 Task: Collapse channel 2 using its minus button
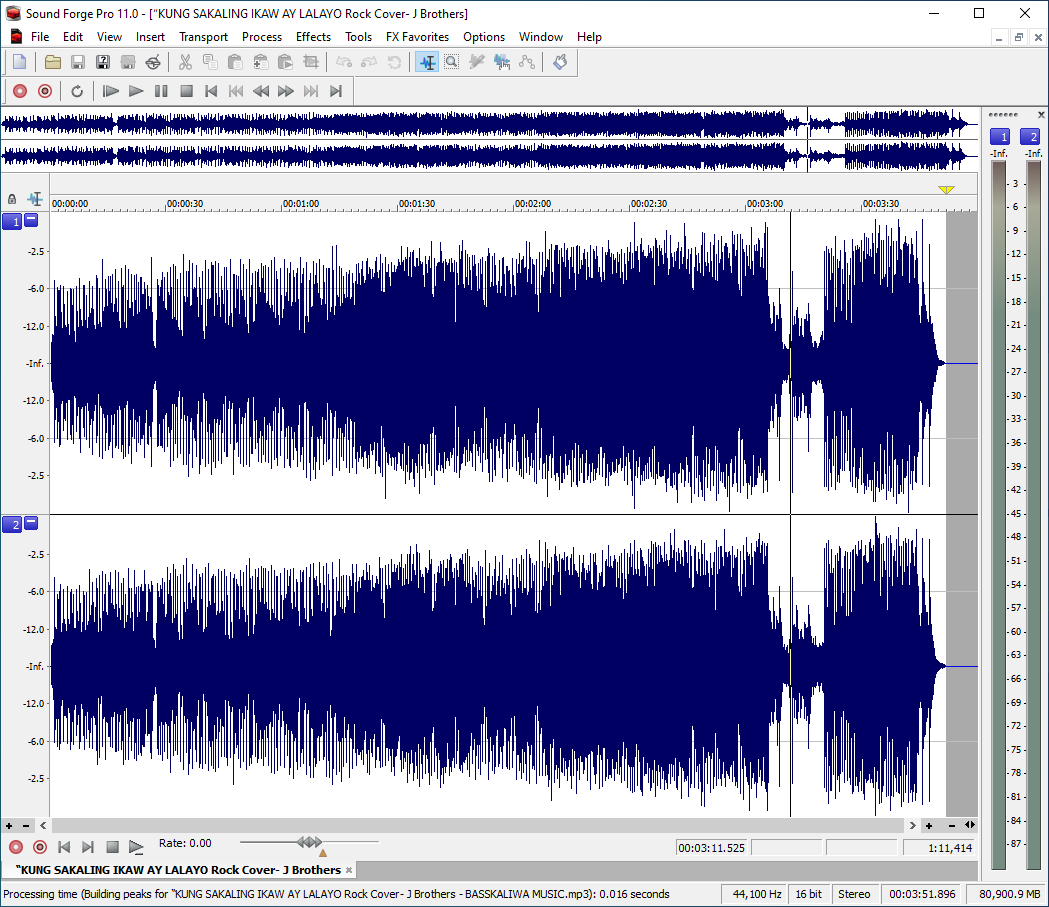[x=31, y=523]
